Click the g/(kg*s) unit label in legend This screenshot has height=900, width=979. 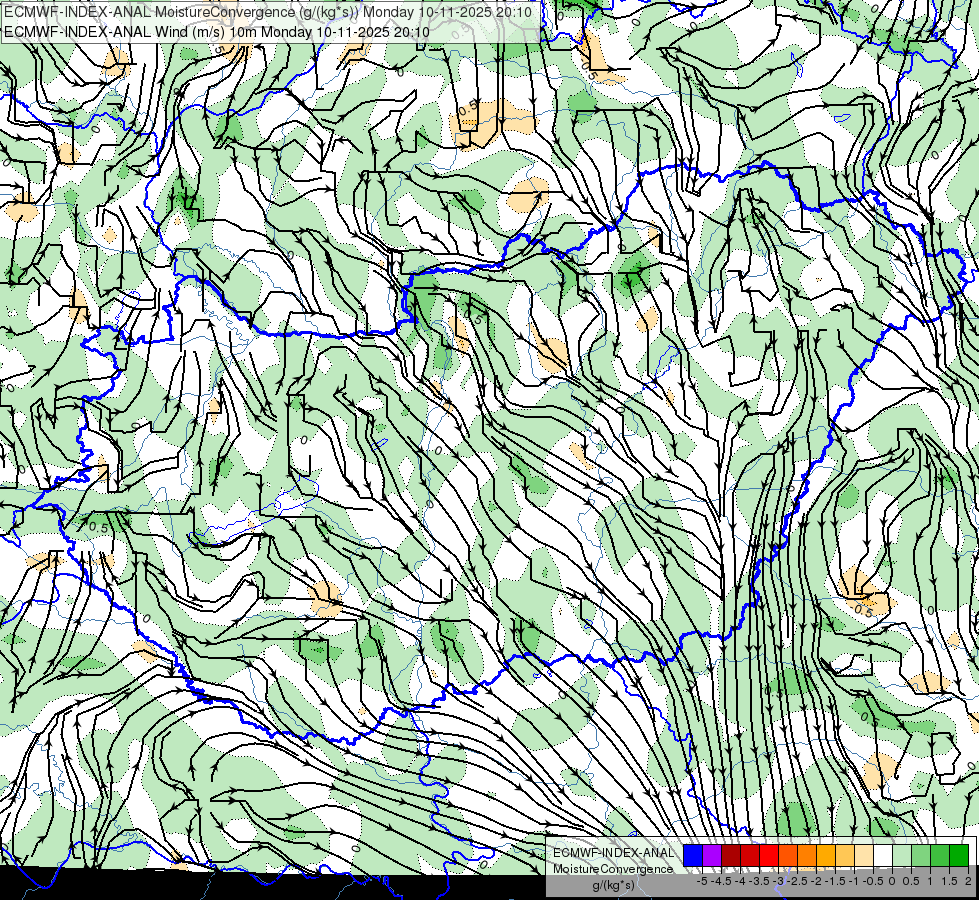(x=613, y=885)
